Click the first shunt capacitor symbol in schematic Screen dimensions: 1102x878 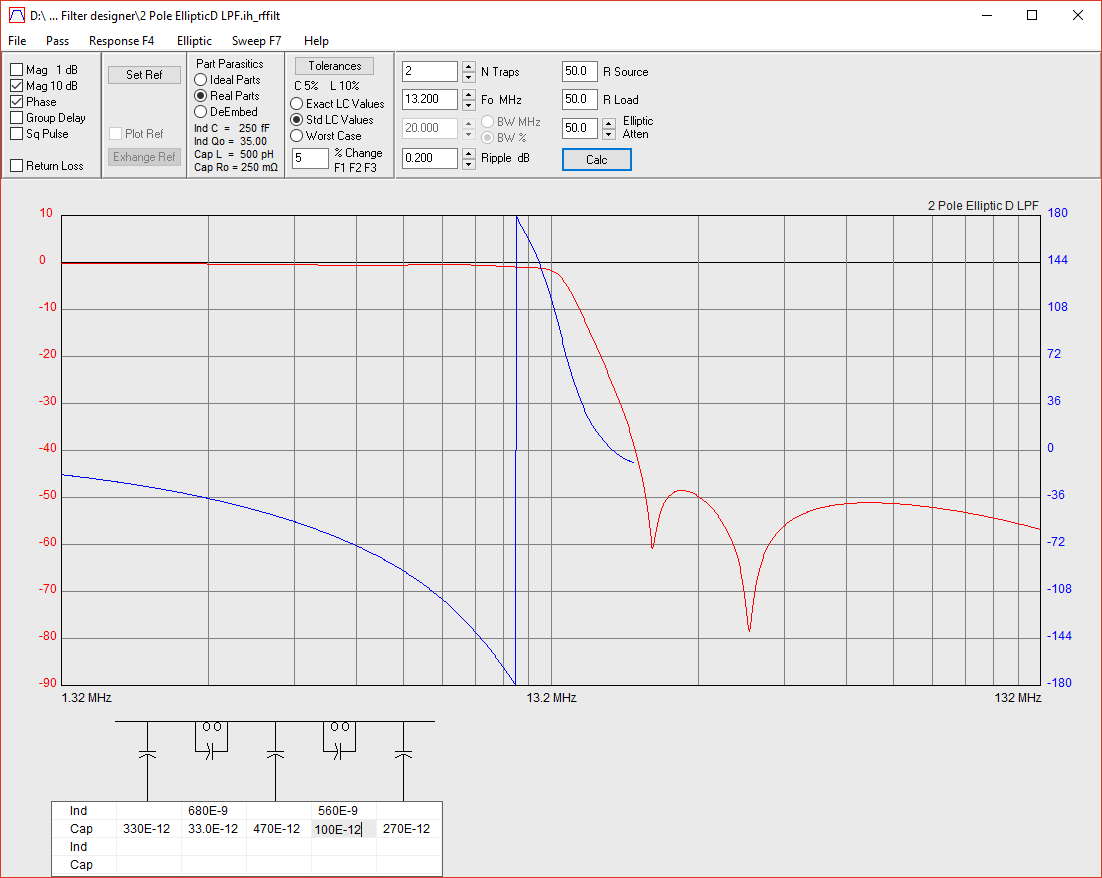coord(147,753)
